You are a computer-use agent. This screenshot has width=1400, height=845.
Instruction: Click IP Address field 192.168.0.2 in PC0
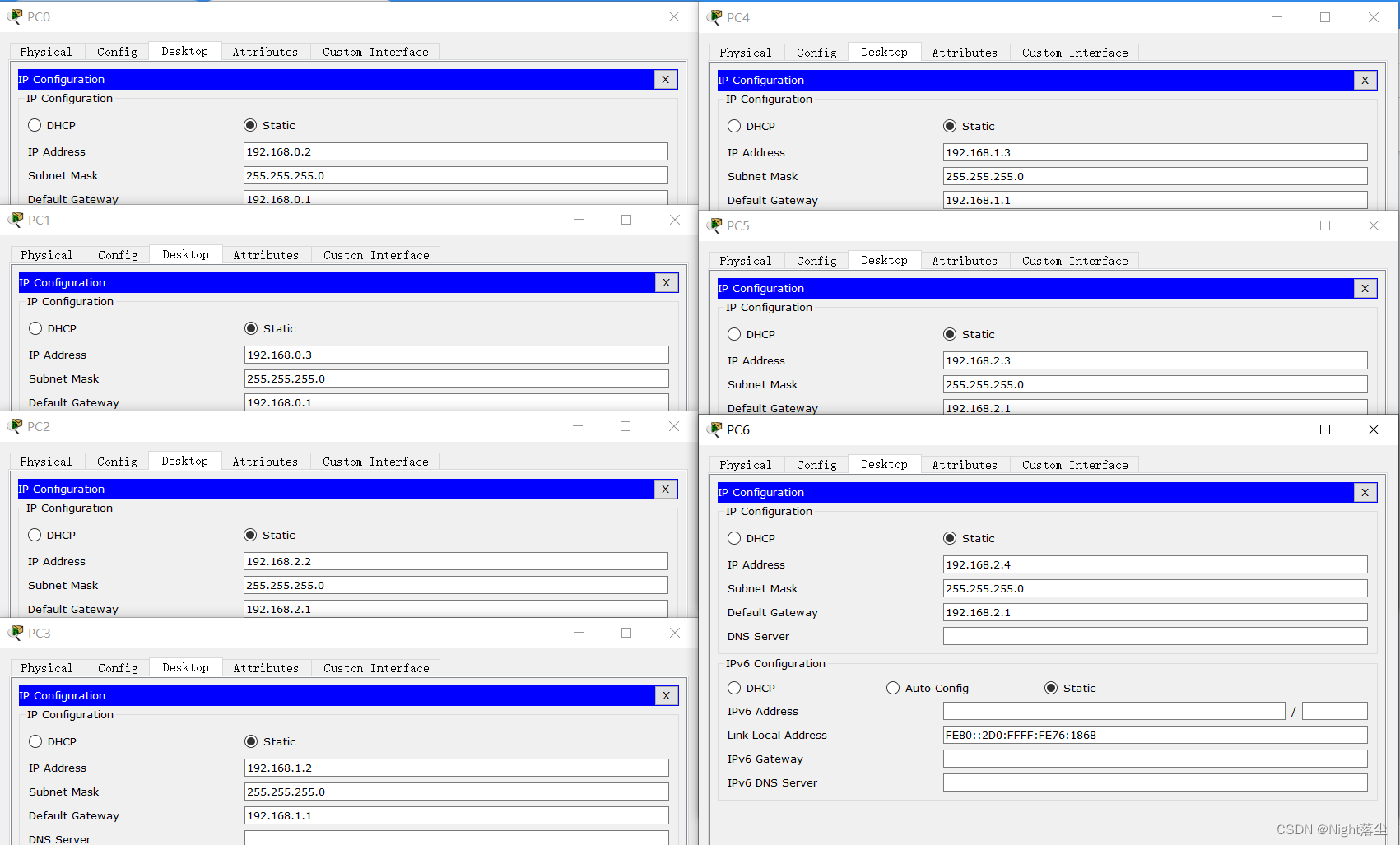click(456, 151)
